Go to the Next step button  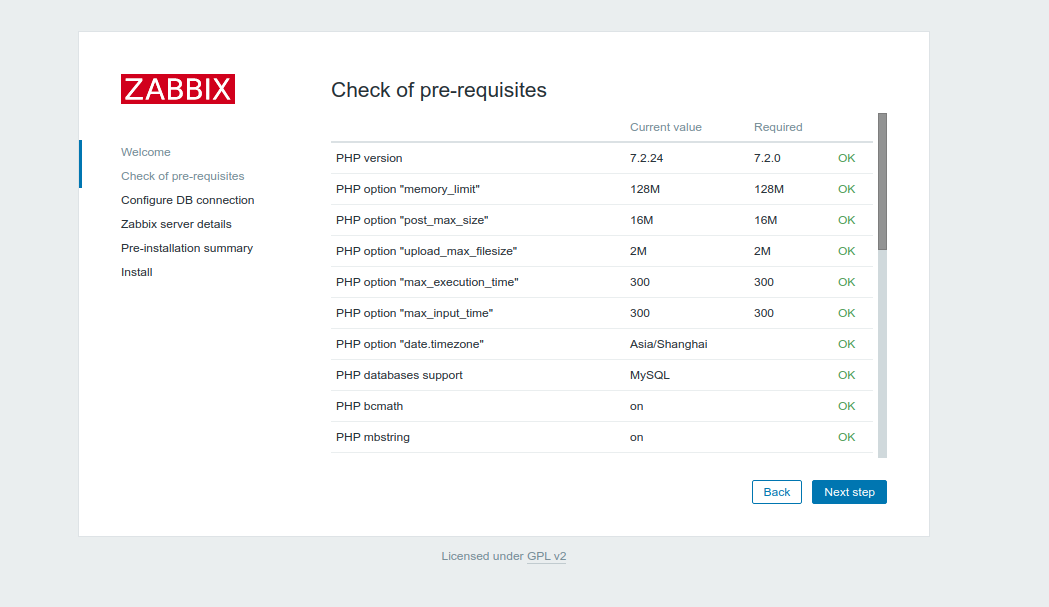pos(849,492)
